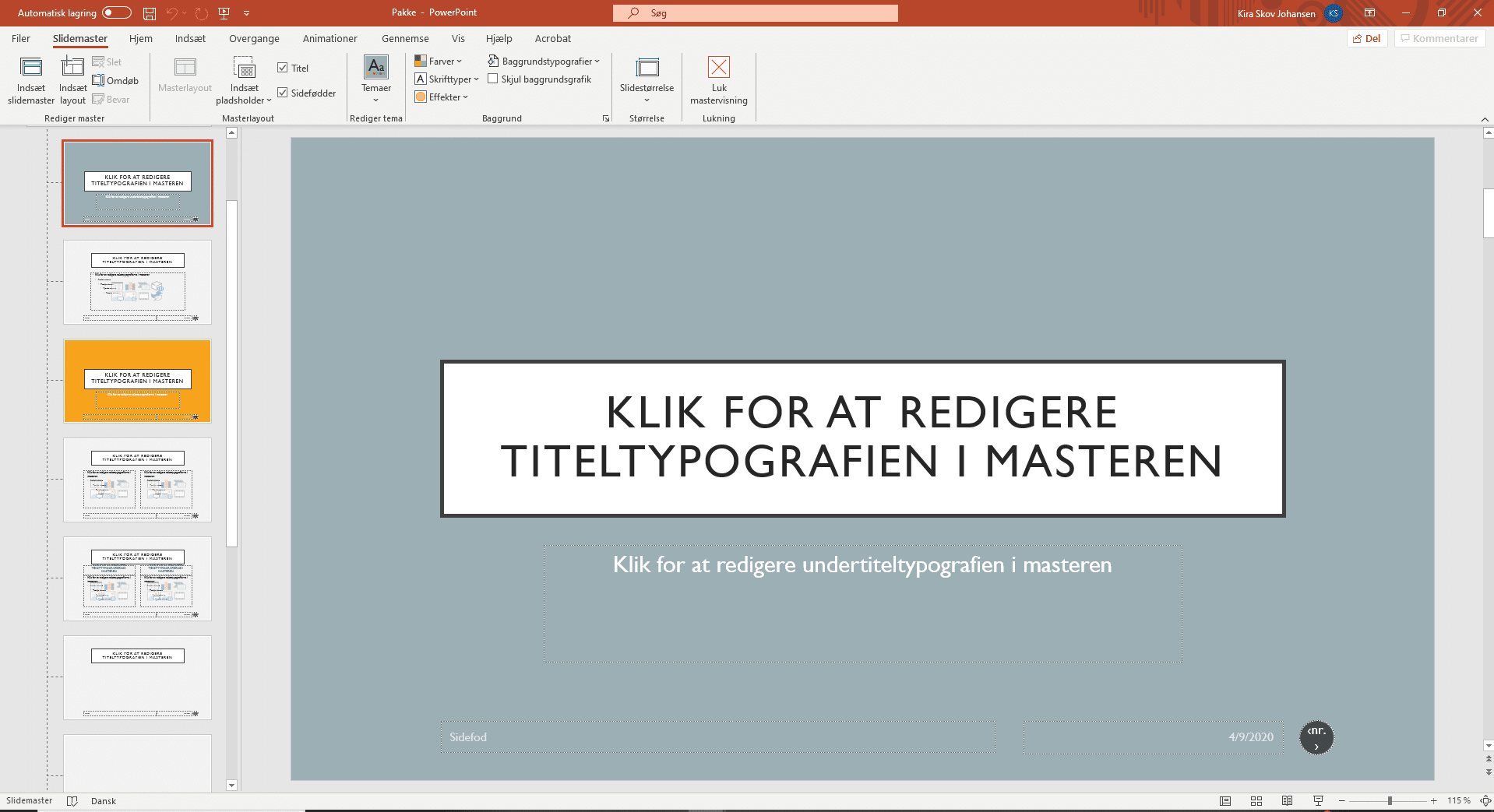Viewport: 1494px width, 812px height.
Task: Click Luk mastervisning close icon
Action: pos(718,68)
